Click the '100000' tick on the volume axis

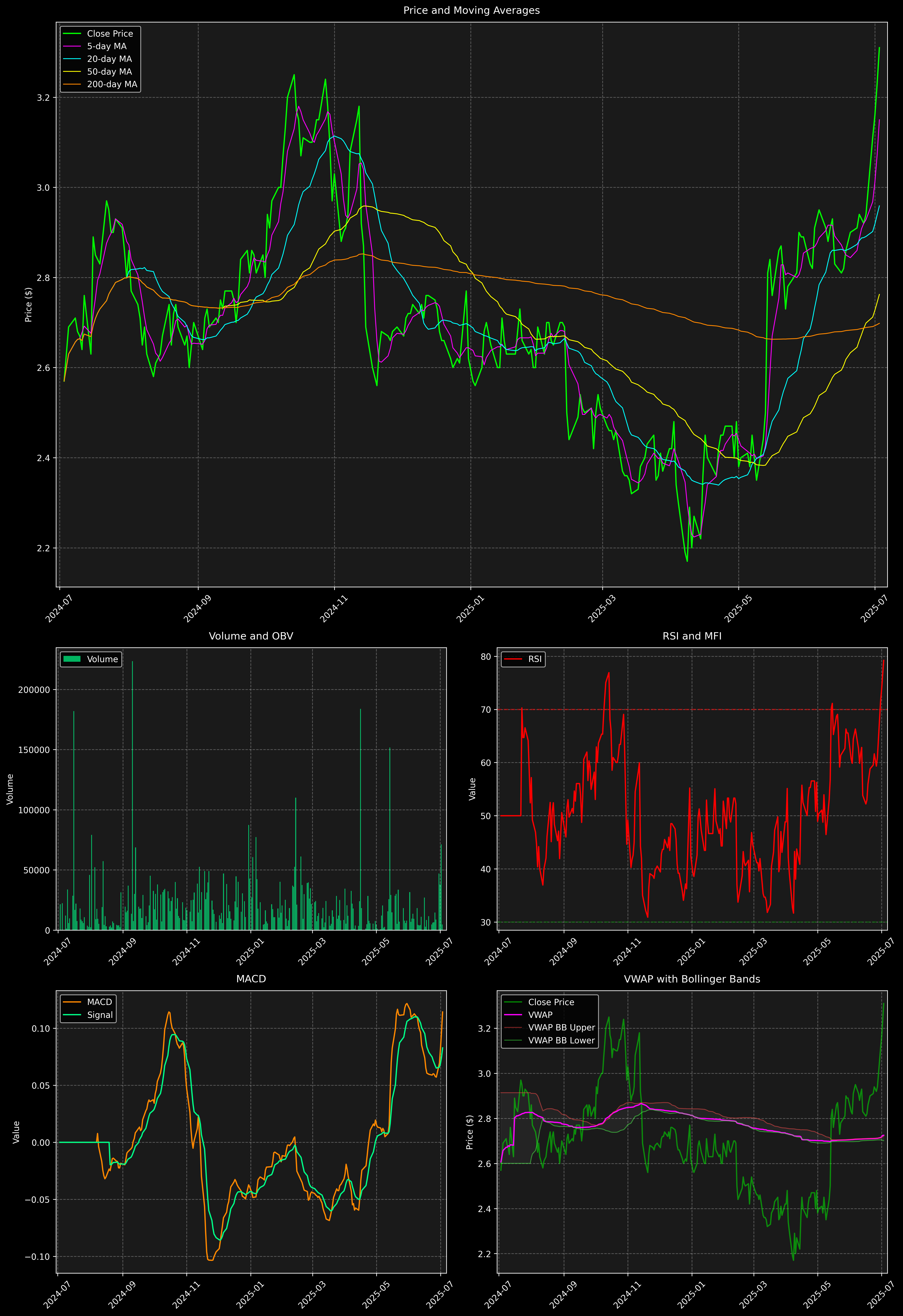click(34, 810)
